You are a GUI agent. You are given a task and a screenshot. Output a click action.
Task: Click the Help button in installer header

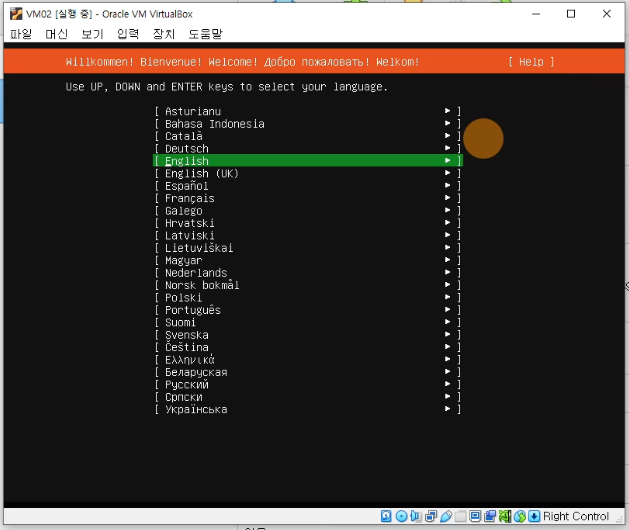pos(531,62)
